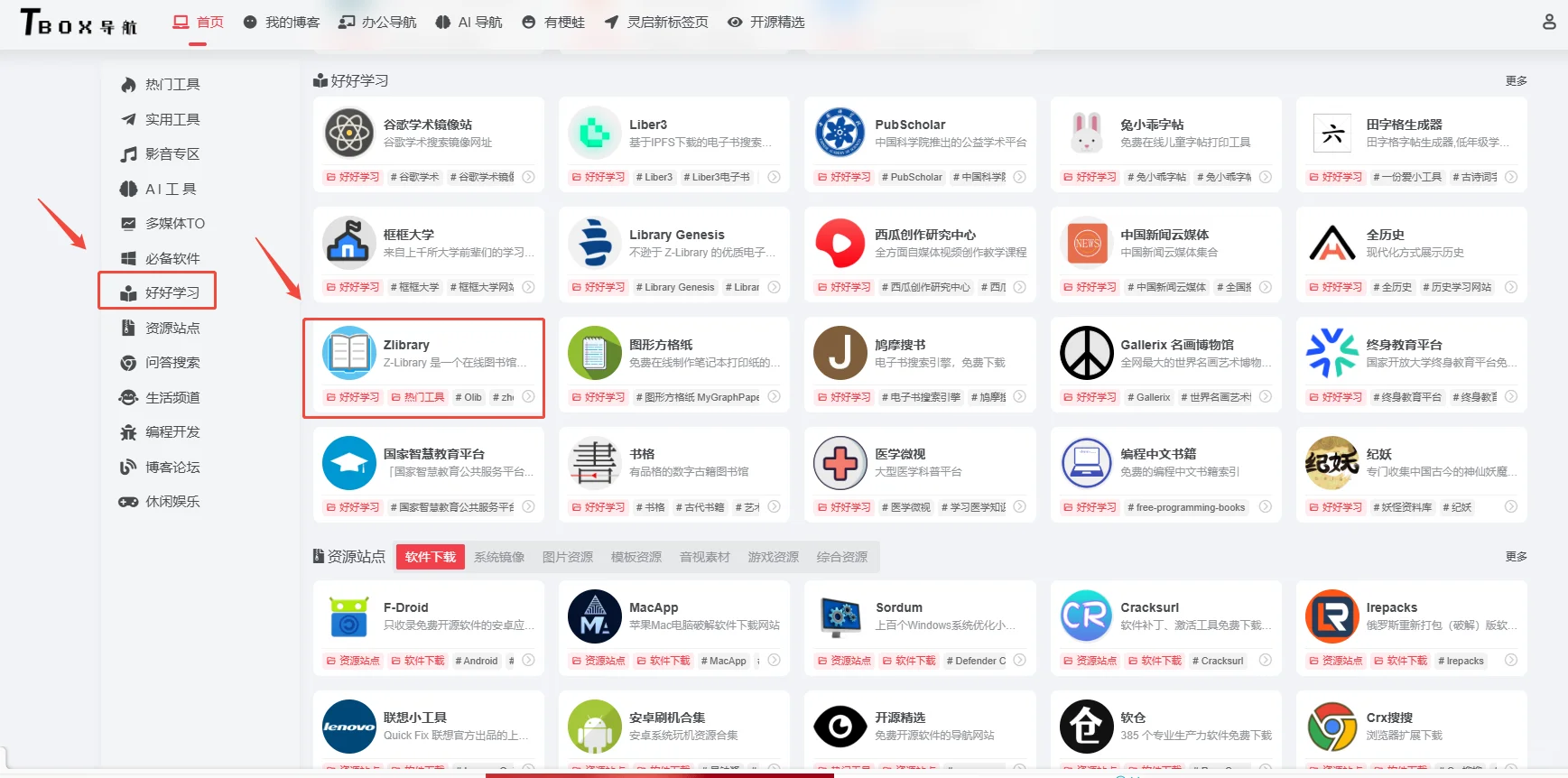The image size is (1568, 778).
Task: Select 休闲娱乐 in the sidebar
Action: pos(160,501)
